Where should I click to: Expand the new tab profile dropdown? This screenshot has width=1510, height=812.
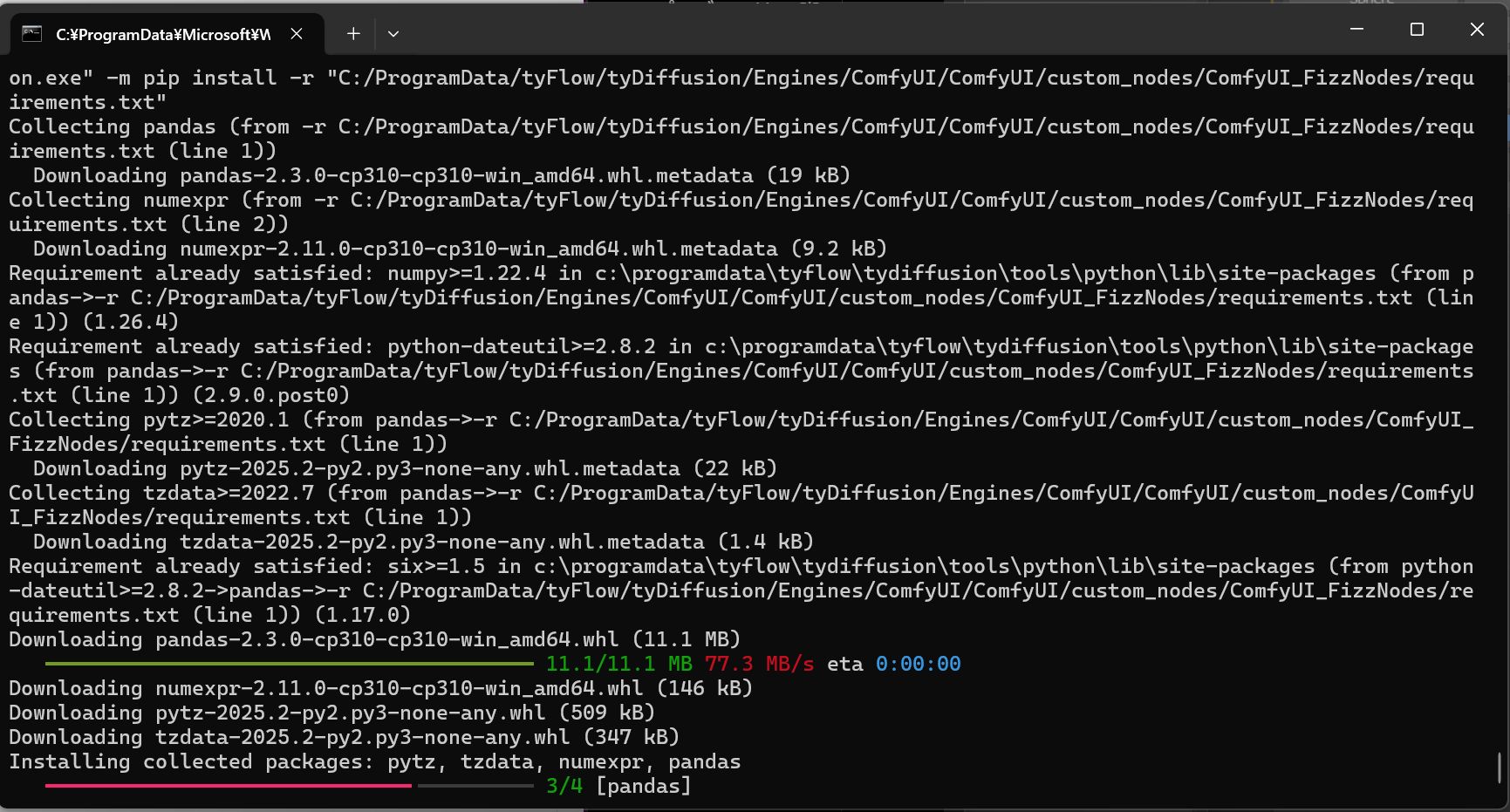393,33
